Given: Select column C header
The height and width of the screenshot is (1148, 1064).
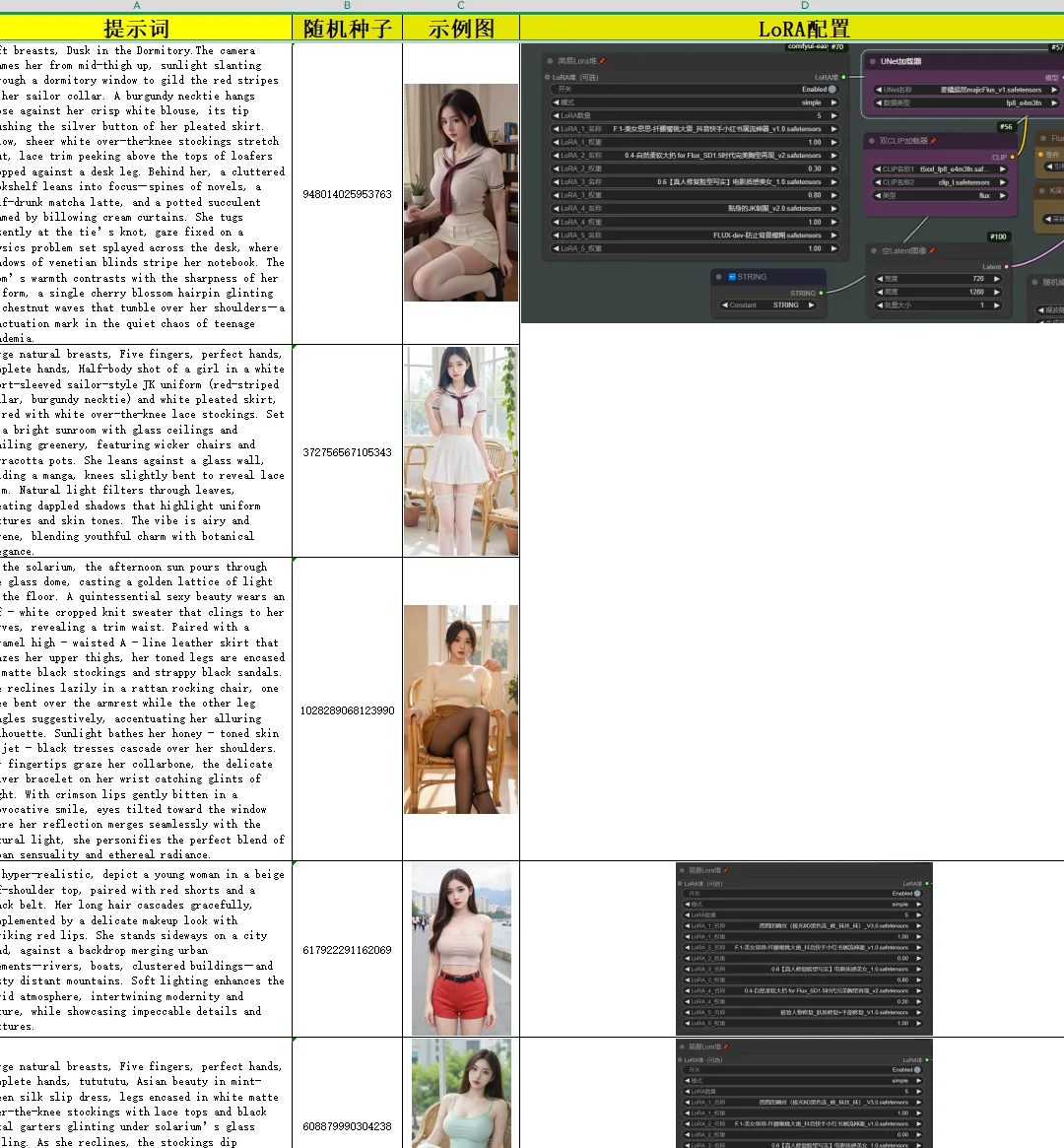Looking at the screenshot, I should 460,6.
